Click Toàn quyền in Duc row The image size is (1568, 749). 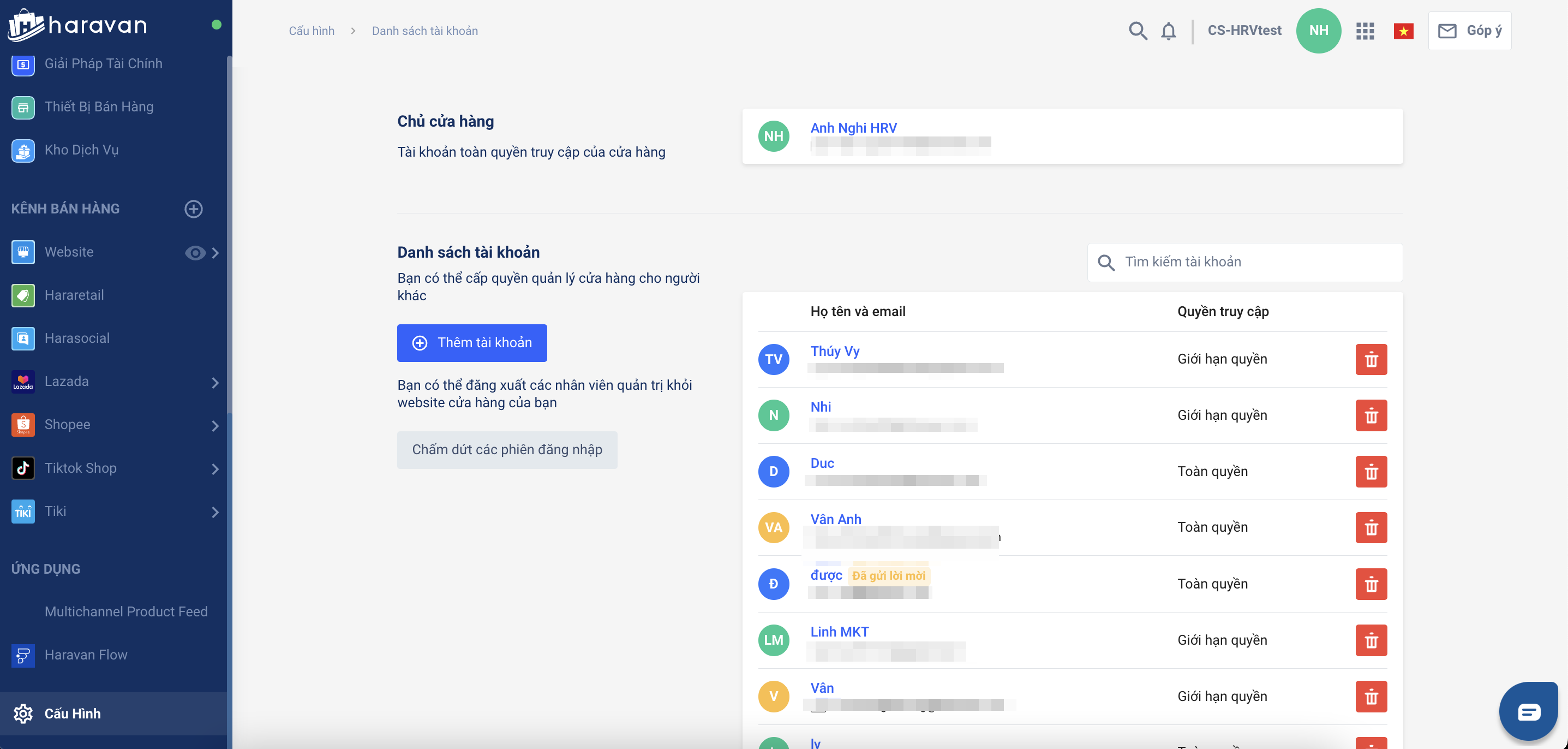pyautogui.click(x=1212, y=471)
